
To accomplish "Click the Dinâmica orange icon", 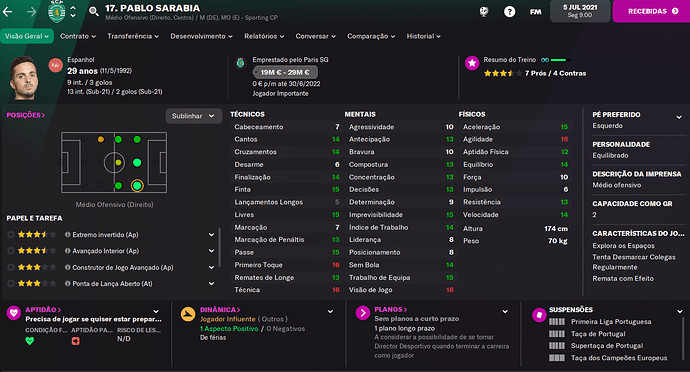I will (188, 314).
